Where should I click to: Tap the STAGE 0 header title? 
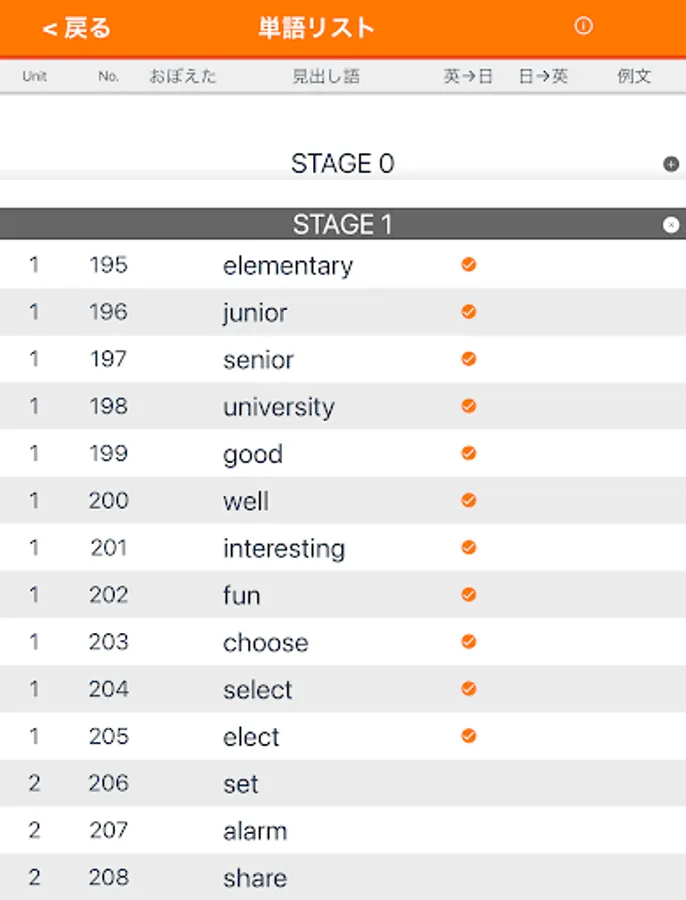click(x=342, y=164)
